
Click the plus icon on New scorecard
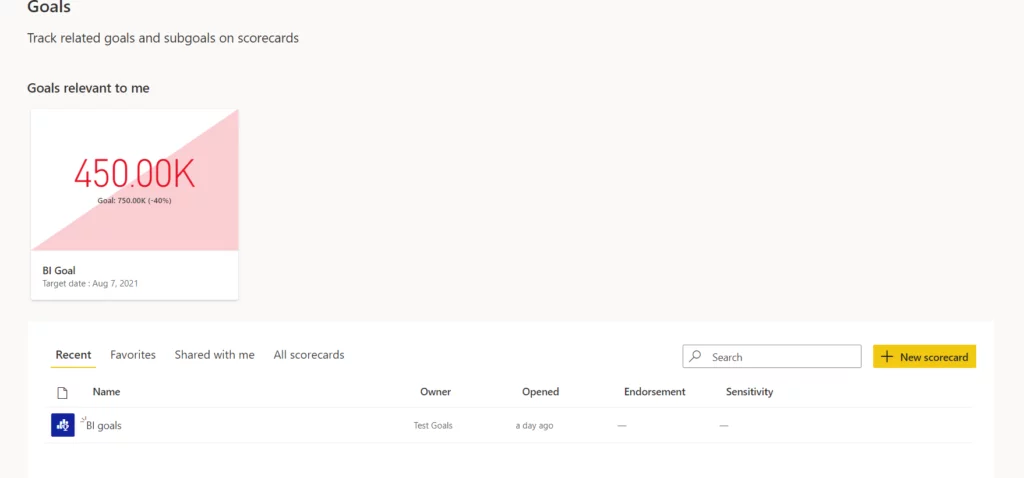coord(886,357)
